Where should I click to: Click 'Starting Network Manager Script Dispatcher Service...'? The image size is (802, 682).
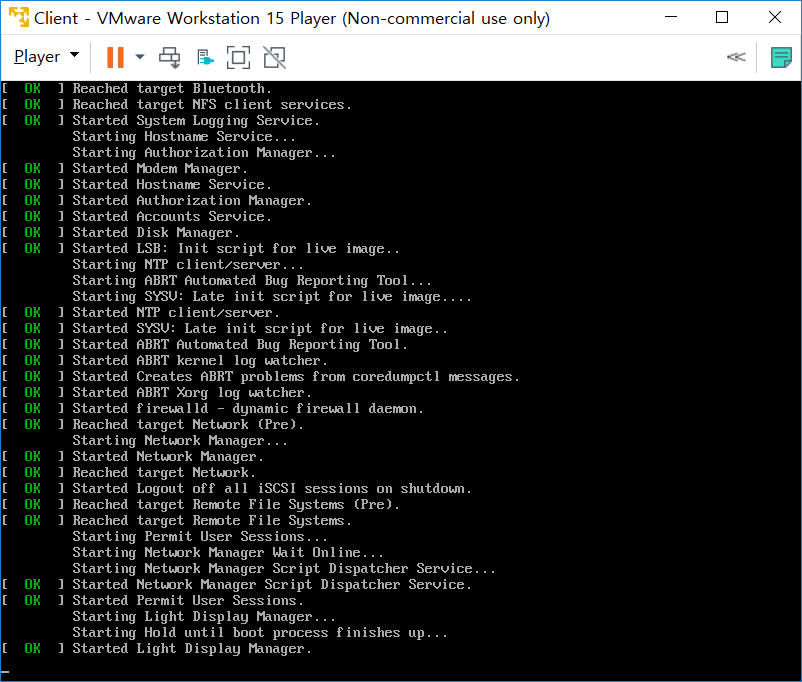pos(284,568)
